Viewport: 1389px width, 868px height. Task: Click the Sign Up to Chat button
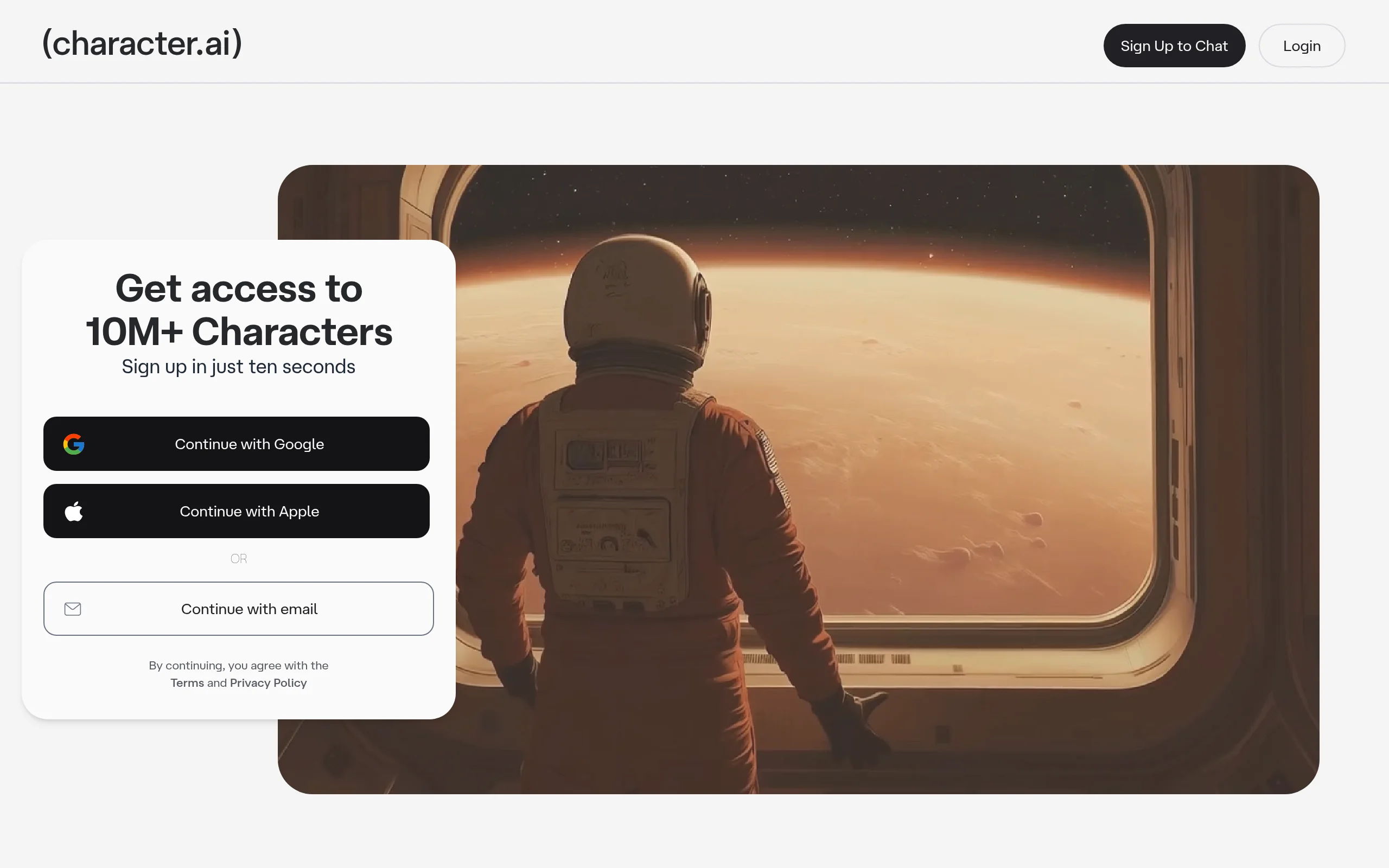[1174, 46]
